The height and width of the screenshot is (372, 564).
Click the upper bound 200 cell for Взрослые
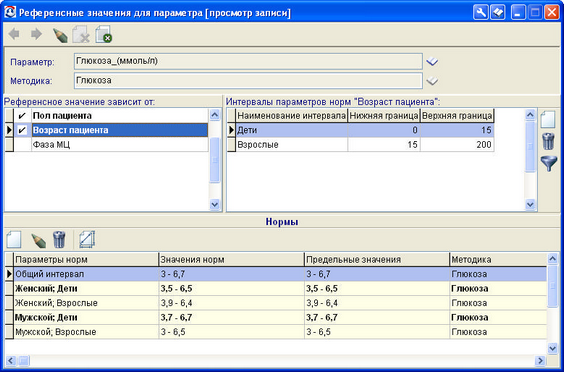(457, 145)
